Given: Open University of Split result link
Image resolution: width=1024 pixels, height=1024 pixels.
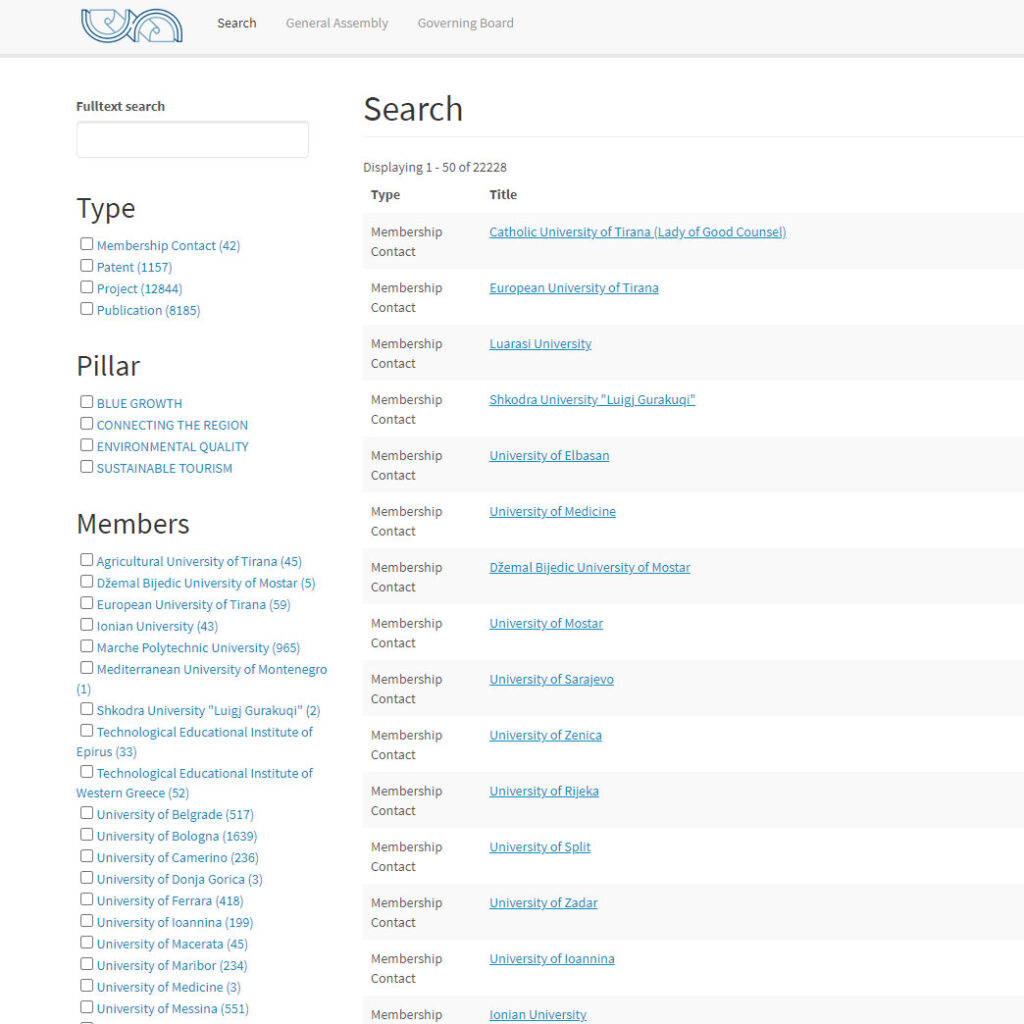Looking at the screenshot, I should [539, 847].
